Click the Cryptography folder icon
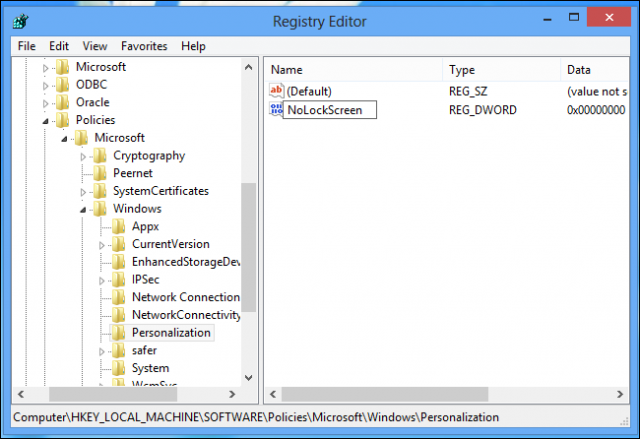Image resolution: width=640 pixels, height=439 pixels. click(x=100, y=156)
